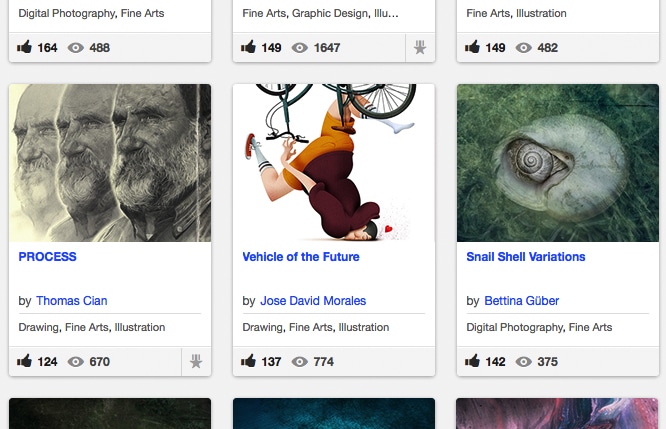Screen dimensions: 666x429
Task: Open Vehicle of the Future title link
Action: 301,257
